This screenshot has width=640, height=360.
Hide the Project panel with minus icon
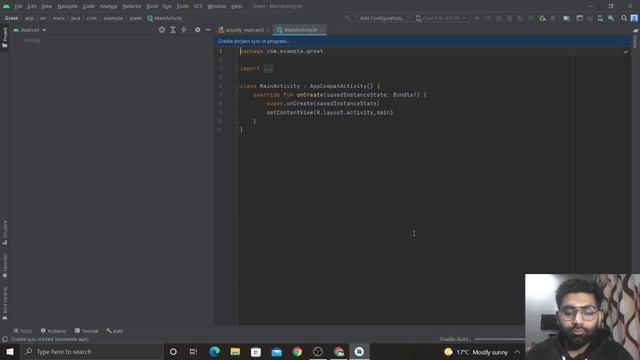[x=208, y=30]
